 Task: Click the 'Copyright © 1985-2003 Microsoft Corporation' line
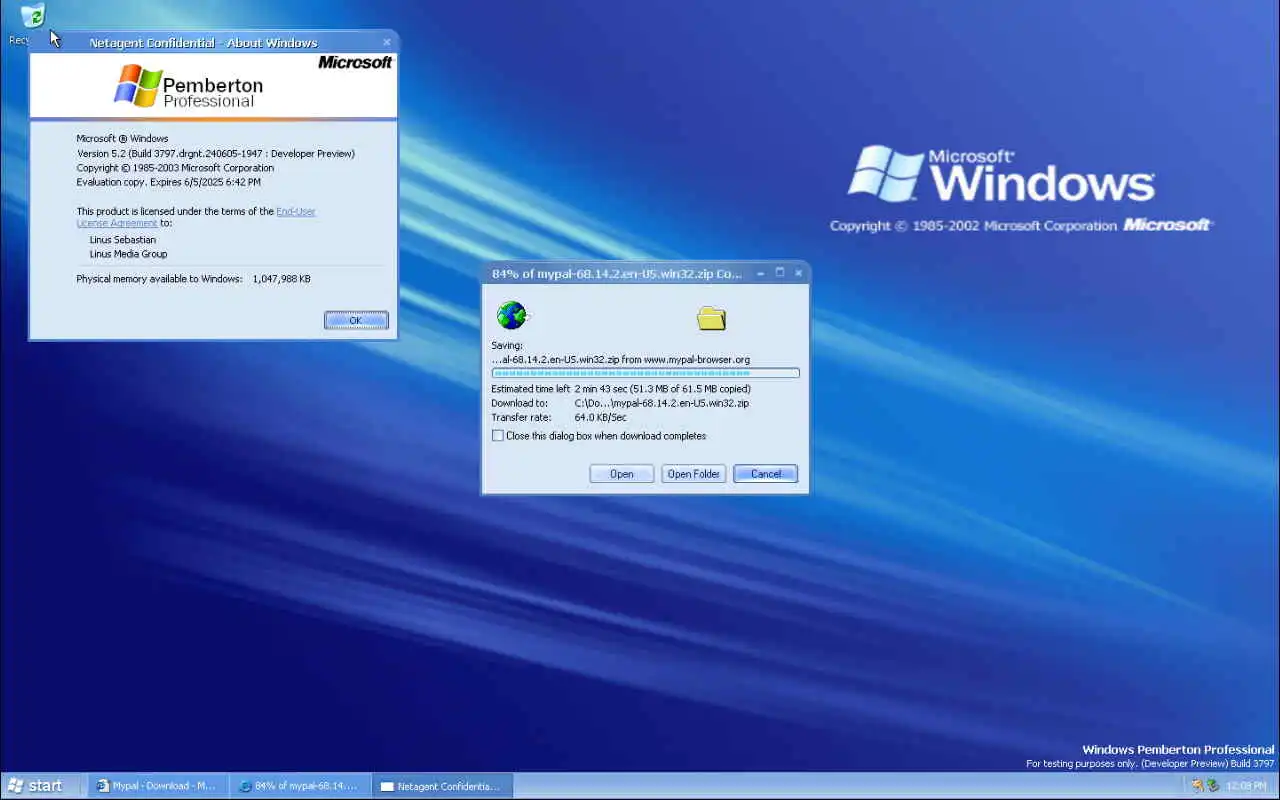coord(176,168)
